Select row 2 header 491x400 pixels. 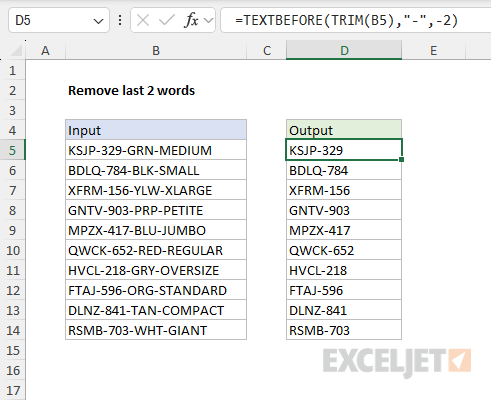pyautogui.click(x=13, y=90)
